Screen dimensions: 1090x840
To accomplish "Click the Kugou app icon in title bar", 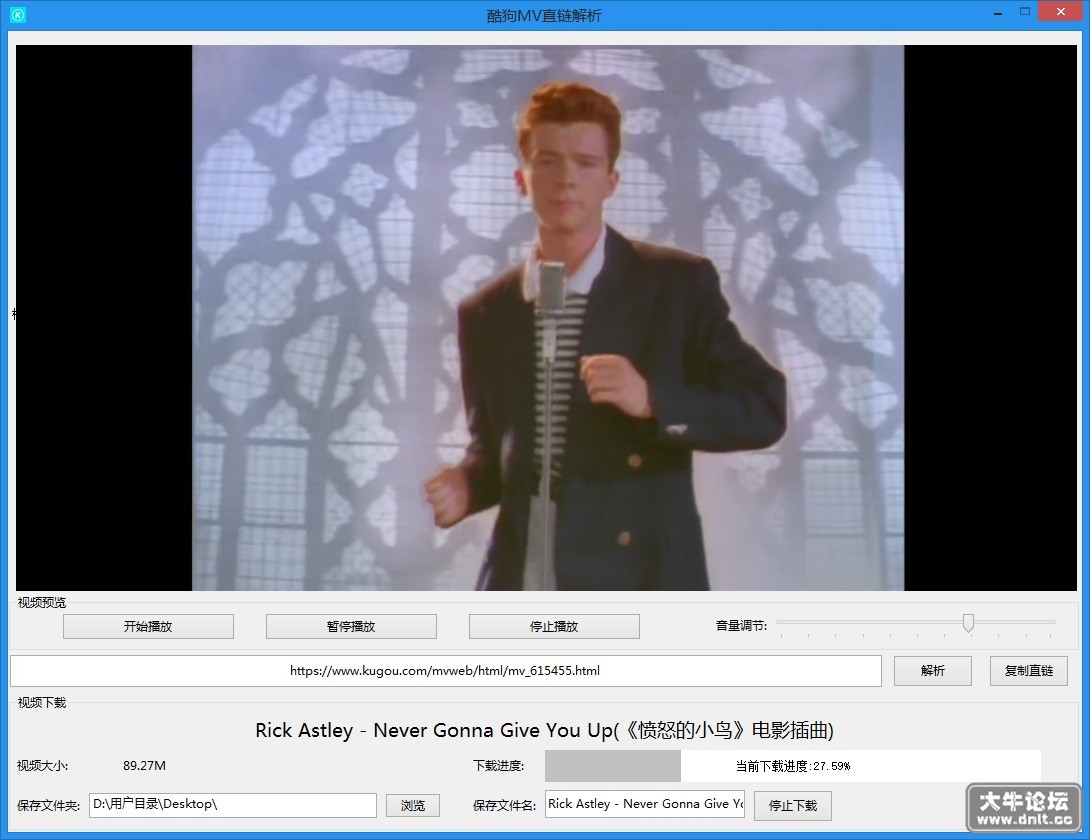I will click(x=18, y=15).
